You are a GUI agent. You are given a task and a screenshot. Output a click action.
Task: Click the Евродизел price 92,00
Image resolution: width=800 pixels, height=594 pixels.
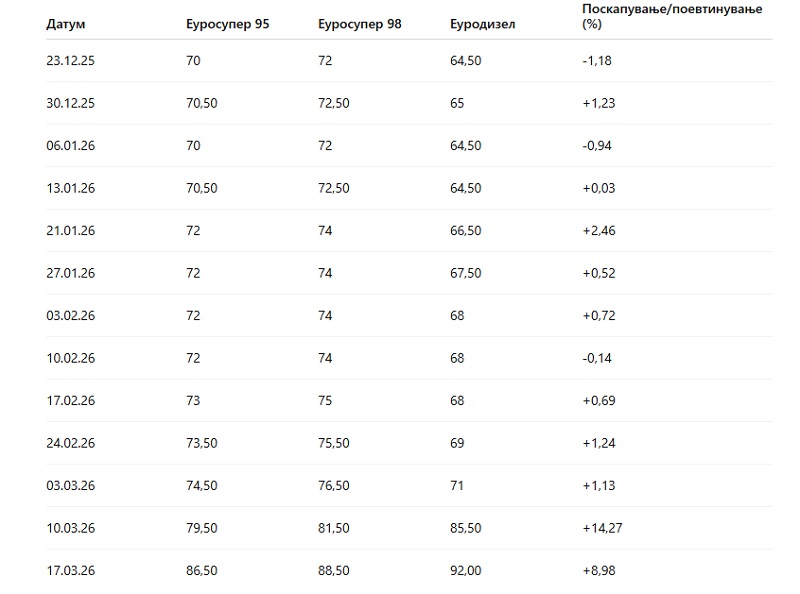pos(467,571)
